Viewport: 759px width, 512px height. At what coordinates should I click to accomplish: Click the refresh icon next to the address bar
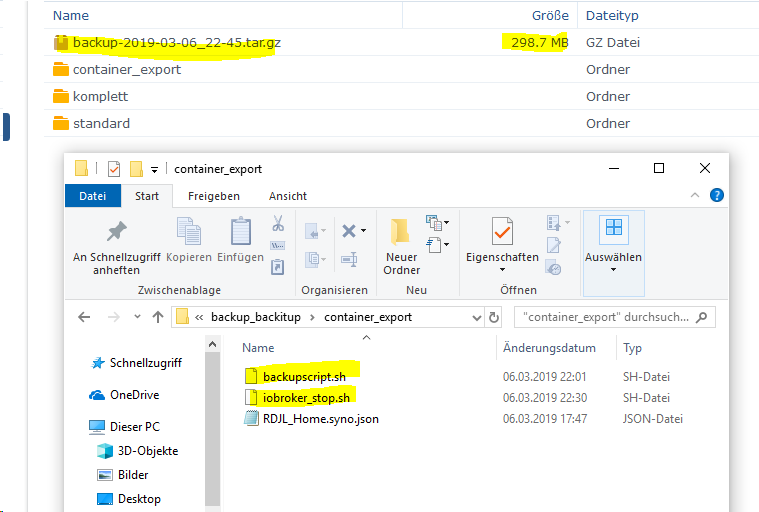click(494, 317)
